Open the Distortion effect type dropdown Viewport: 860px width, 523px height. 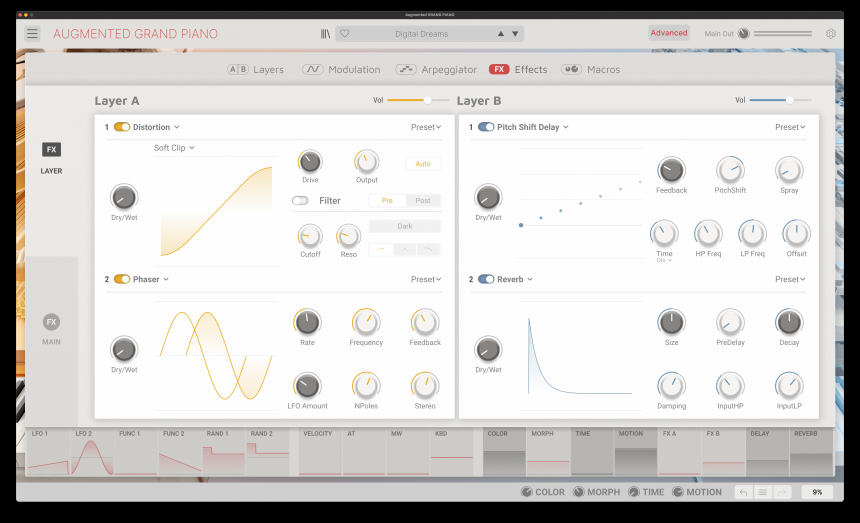pos(156,127)
